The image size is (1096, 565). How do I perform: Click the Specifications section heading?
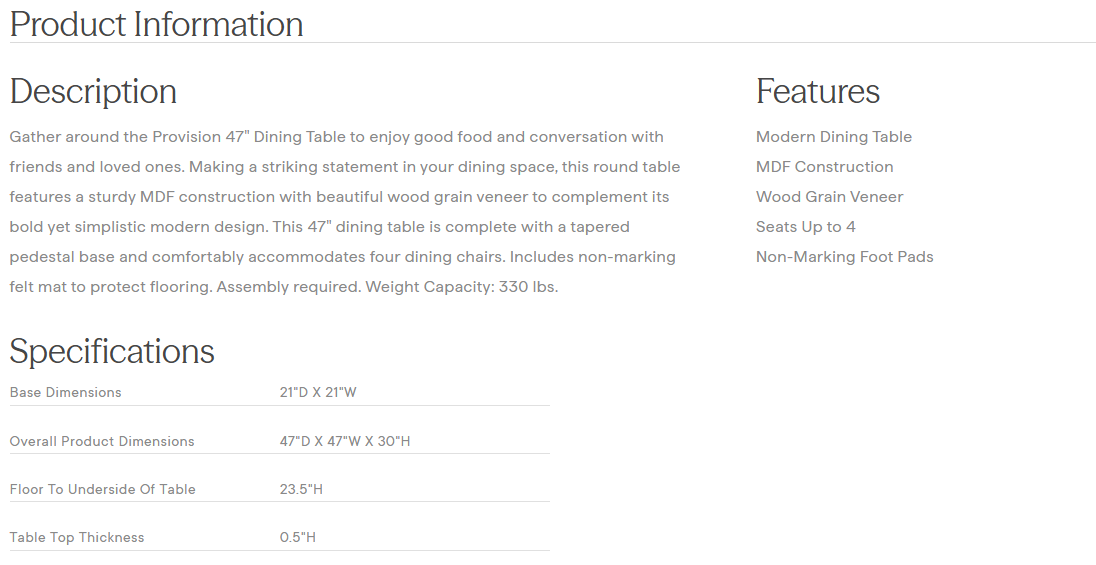(x=112, y=351)
